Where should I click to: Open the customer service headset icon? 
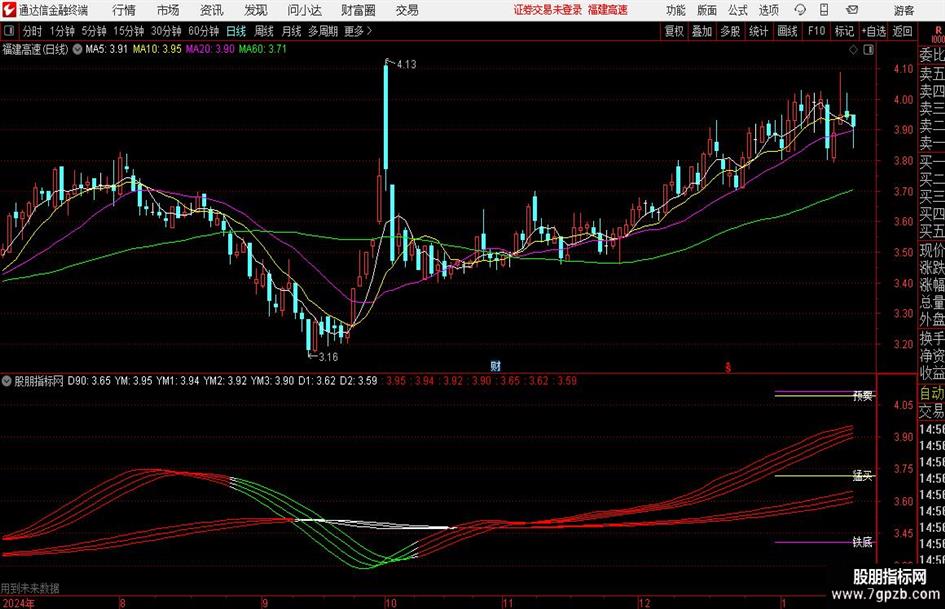point(800,10)
